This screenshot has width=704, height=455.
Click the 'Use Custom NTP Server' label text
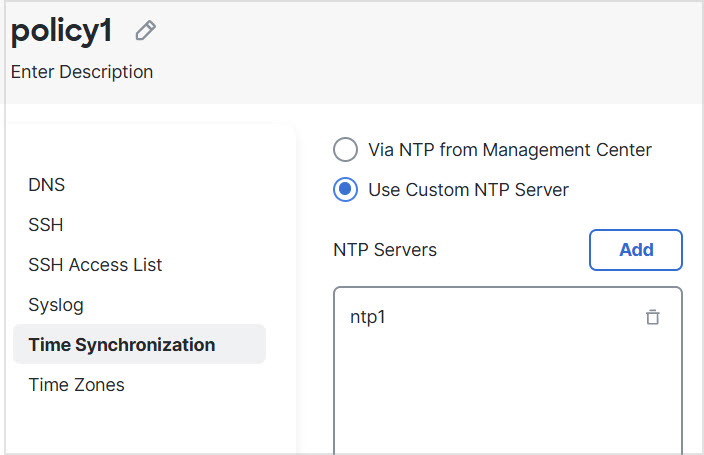pos(468,189)
